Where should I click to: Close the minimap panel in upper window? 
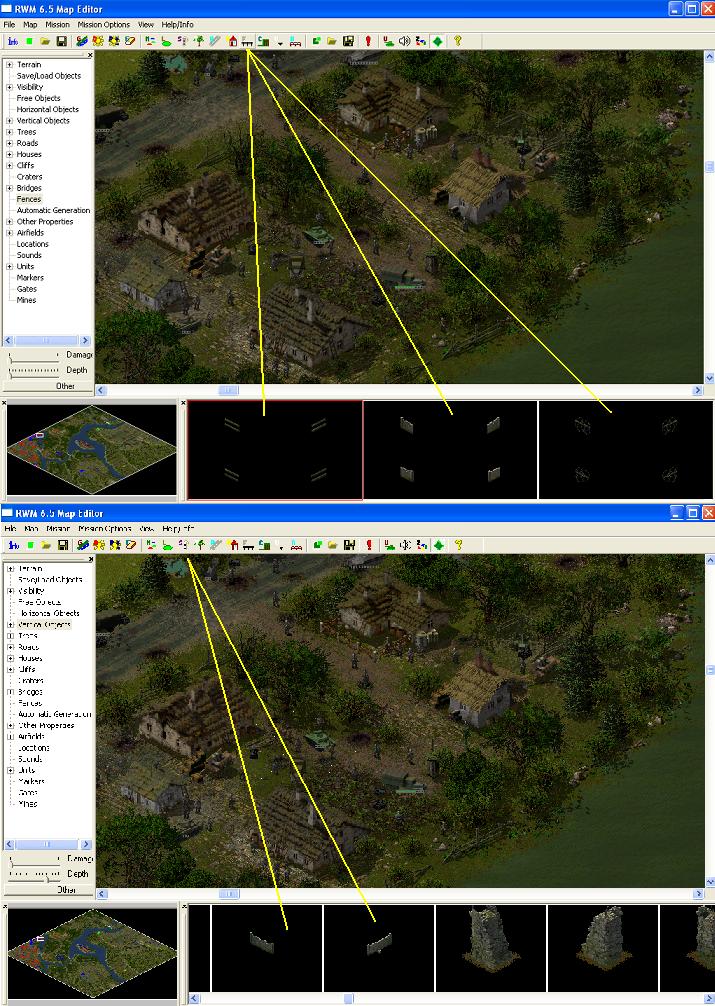tap(4, 403)
